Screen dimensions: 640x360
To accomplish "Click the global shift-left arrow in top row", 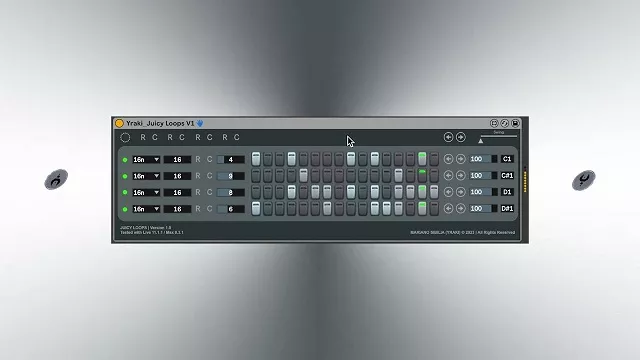I will tap(449, 137).
